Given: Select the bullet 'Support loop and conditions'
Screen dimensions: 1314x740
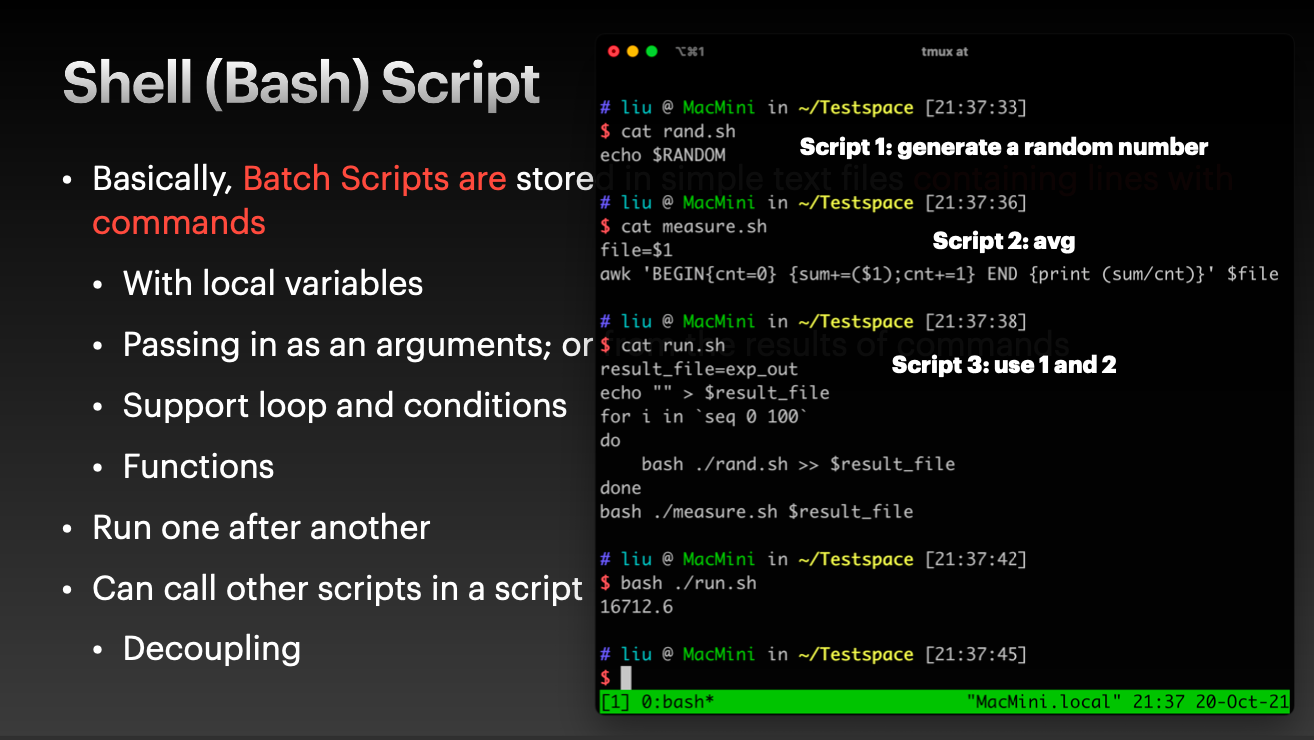Looking at the screenshot, I should (x=345, y=405).
